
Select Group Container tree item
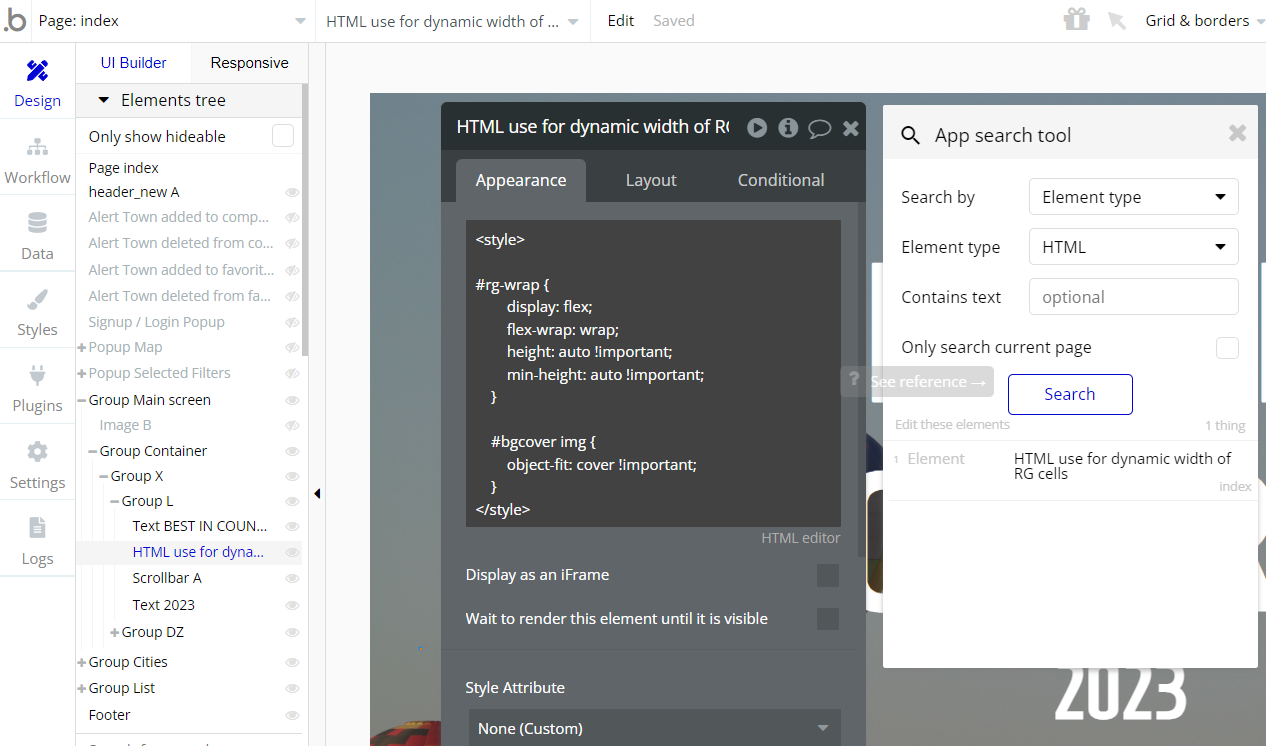click(153, 451)
